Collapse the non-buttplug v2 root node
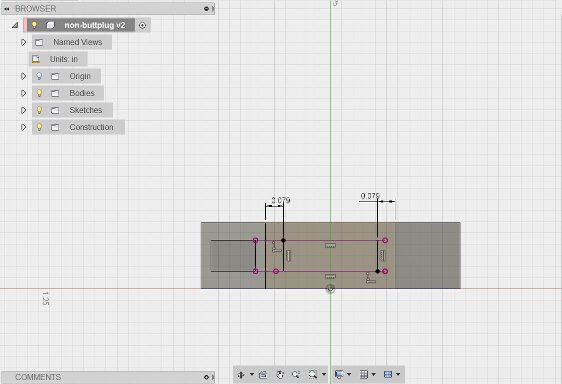562x384 pixels. coord(15,25)
